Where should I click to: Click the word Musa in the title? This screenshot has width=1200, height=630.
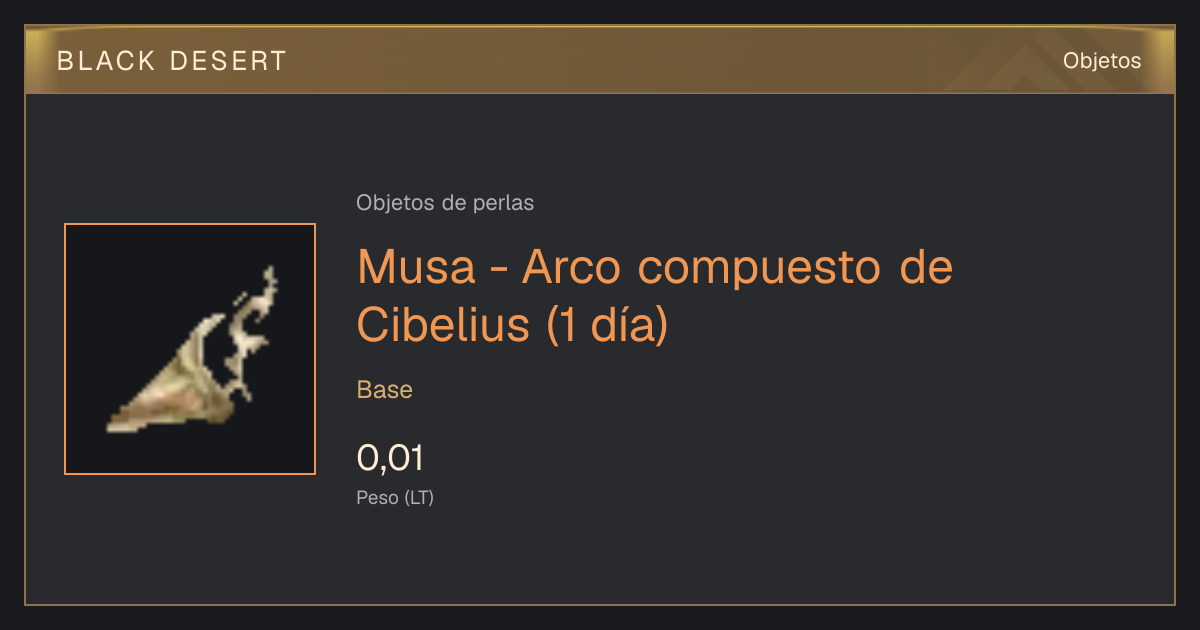[x=418, y=267]
